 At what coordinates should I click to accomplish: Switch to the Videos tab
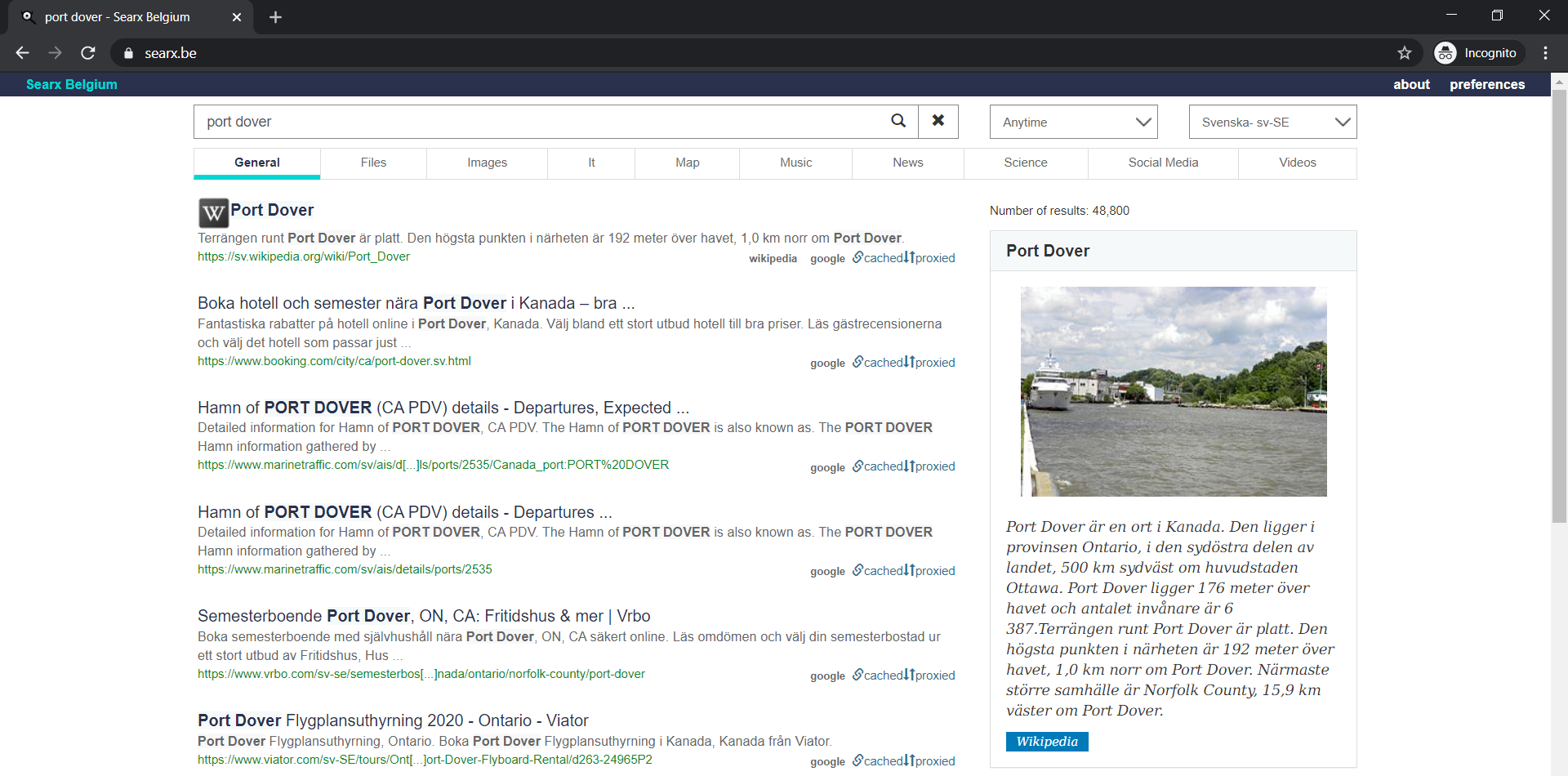pyautogui.click(x=1297, y=163)
